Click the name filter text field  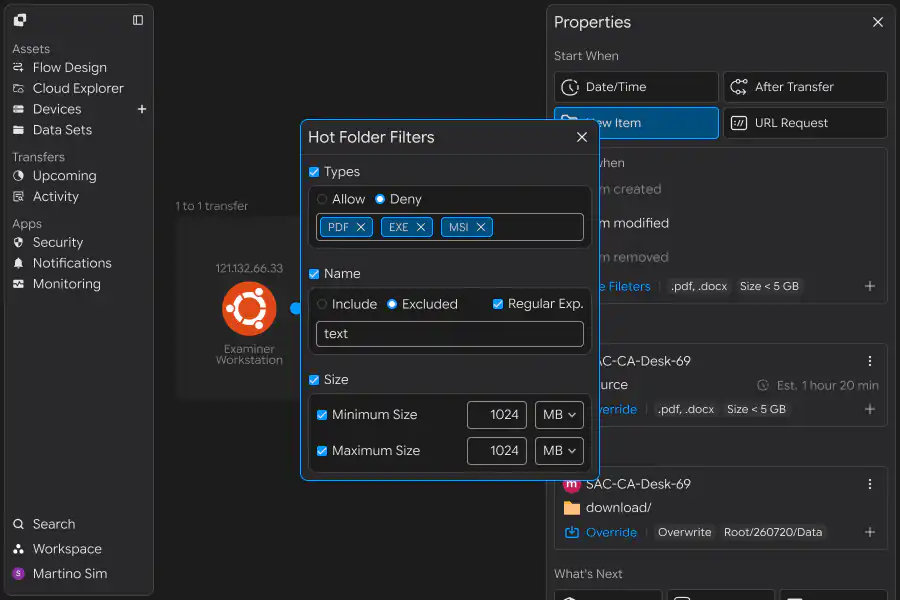pyautogui.click(x=449, y=334)
